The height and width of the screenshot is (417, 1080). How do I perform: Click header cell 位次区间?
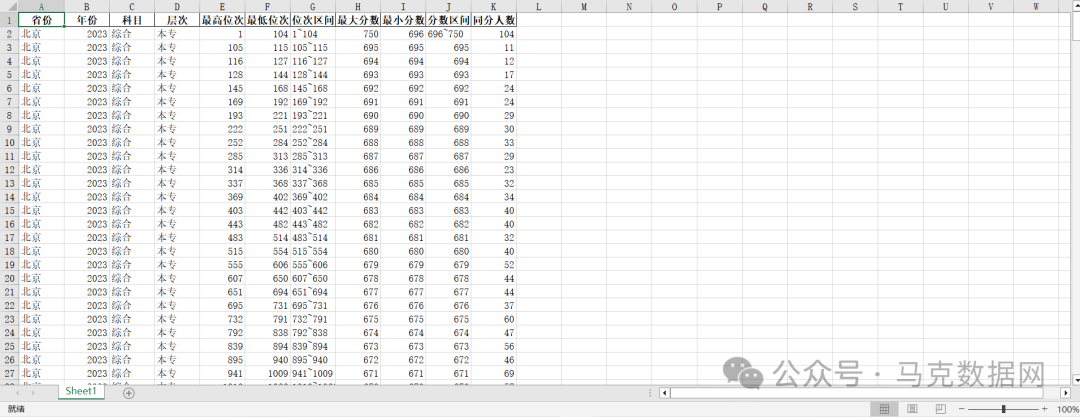tap(313, 20)
